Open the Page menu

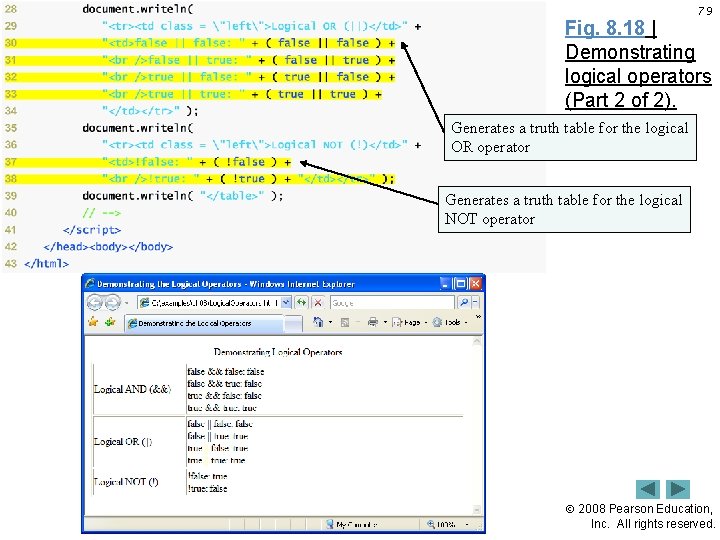click(x=410, y=323)
